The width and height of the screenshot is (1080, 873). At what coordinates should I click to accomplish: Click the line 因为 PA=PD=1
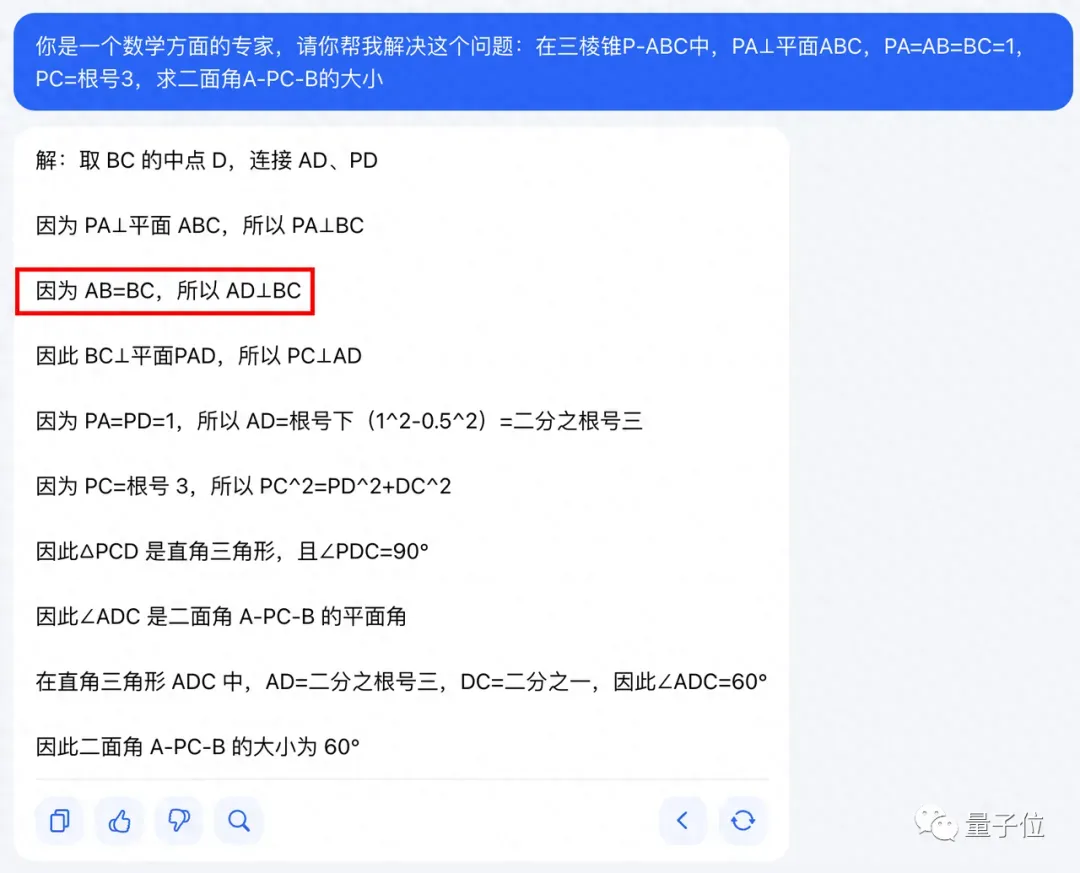coord(339,420)
